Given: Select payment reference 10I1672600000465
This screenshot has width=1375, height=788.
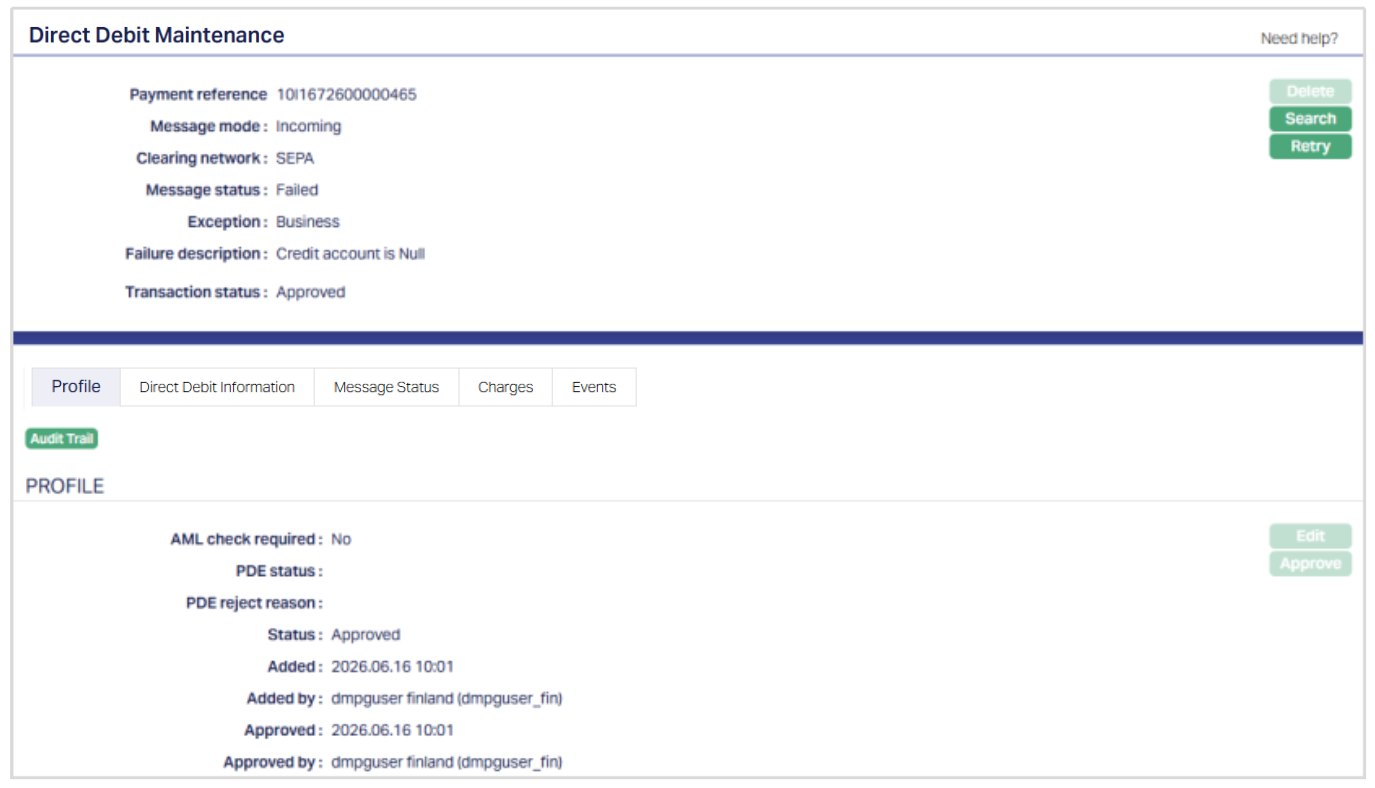Looking at the screenshot, I should 346,95.
